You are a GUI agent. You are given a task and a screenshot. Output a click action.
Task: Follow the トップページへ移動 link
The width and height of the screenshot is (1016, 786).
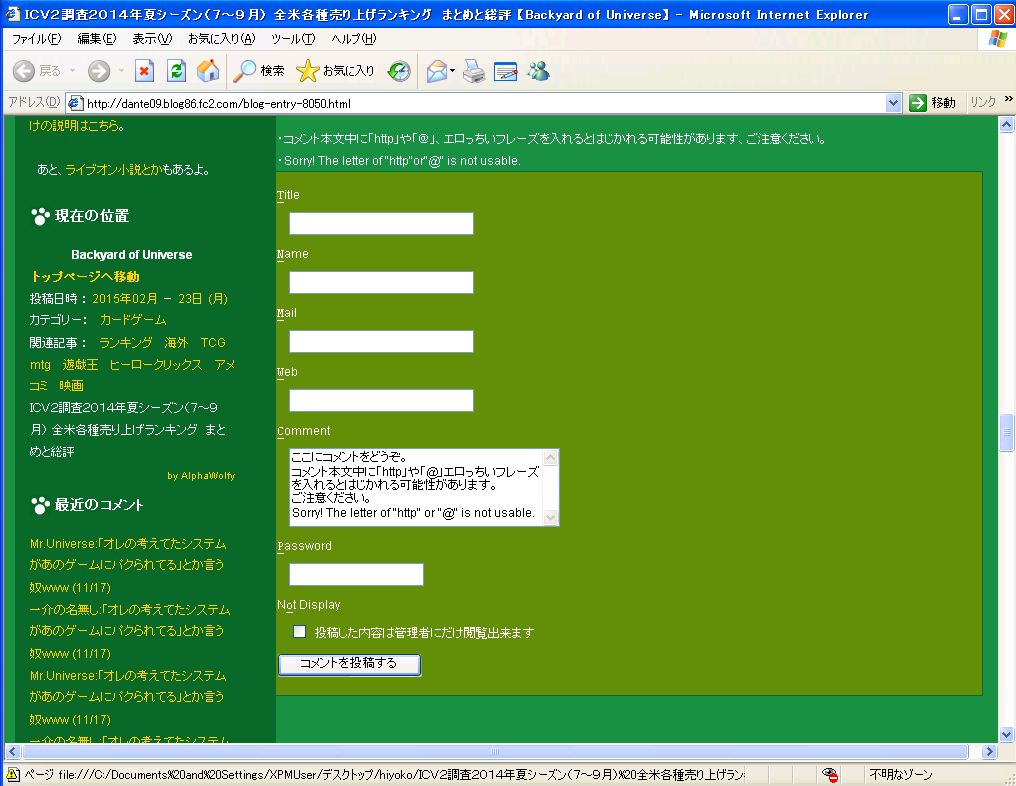(85, 276)
